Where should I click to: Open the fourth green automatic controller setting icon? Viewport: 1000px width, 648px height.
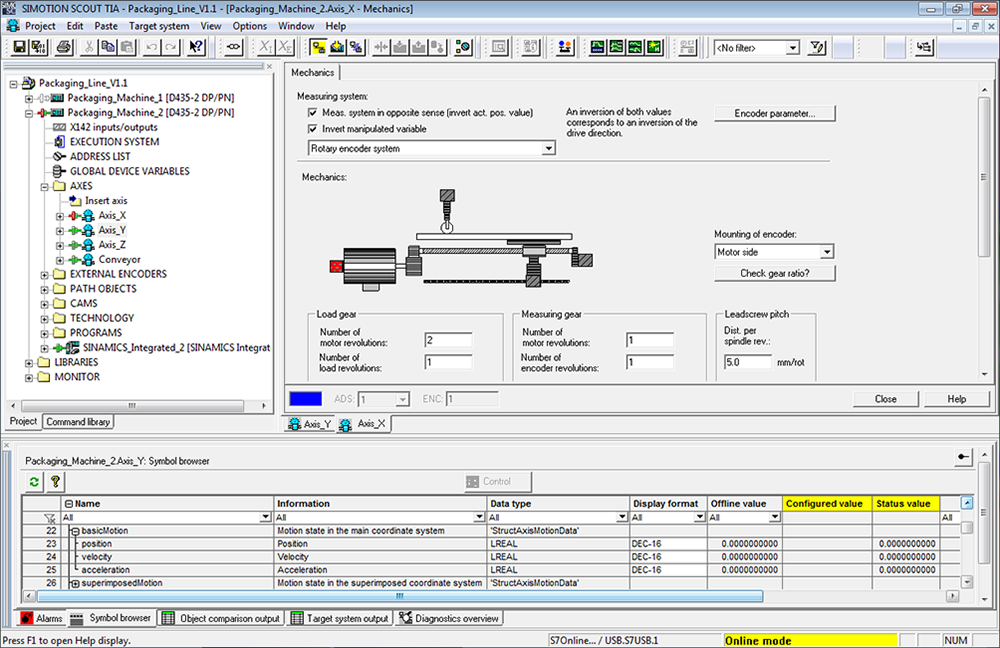coord(654,47)
